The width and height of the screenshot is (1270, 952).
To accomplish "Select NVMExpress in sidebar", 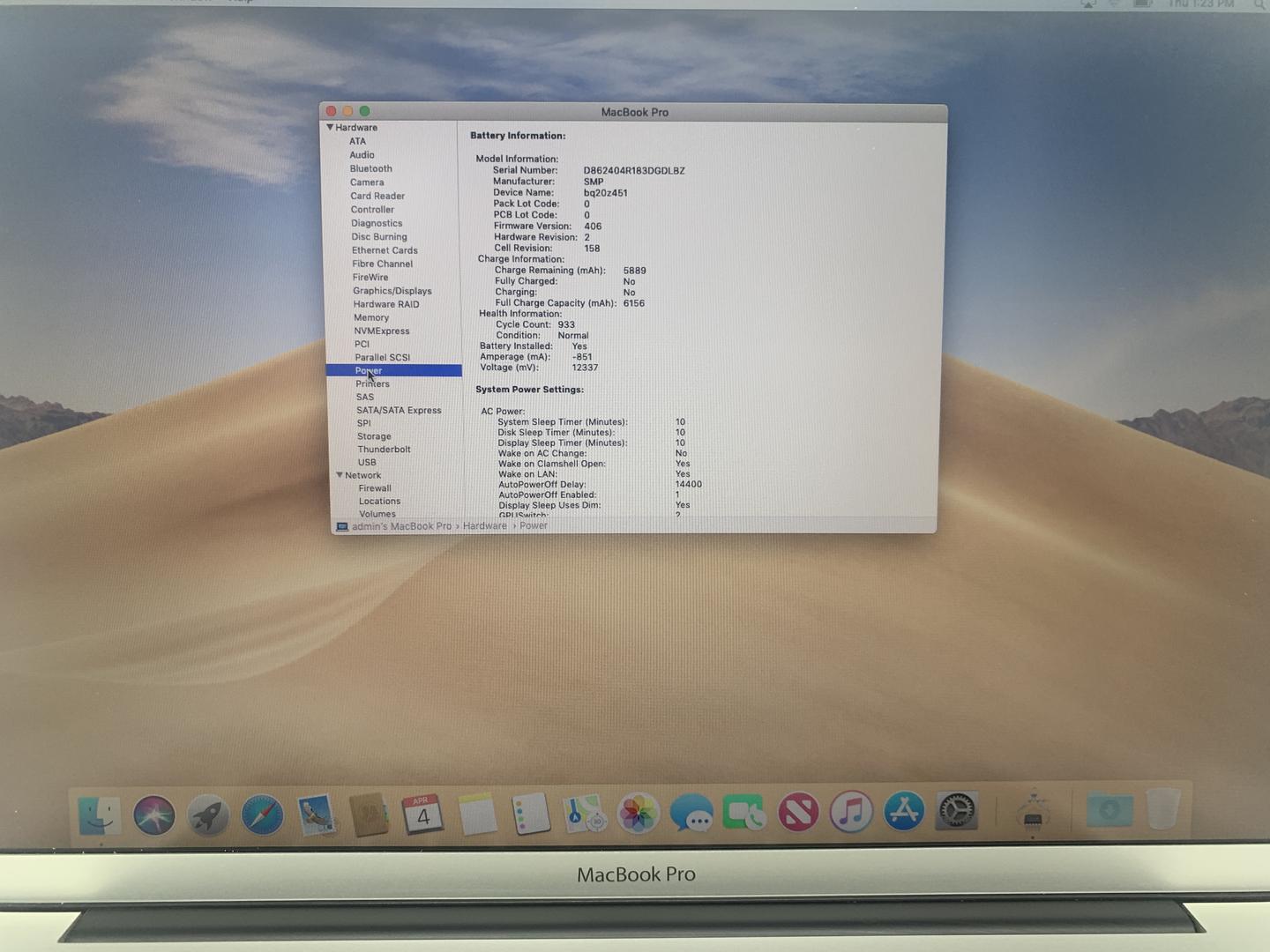I will click(x=382, y=331).
